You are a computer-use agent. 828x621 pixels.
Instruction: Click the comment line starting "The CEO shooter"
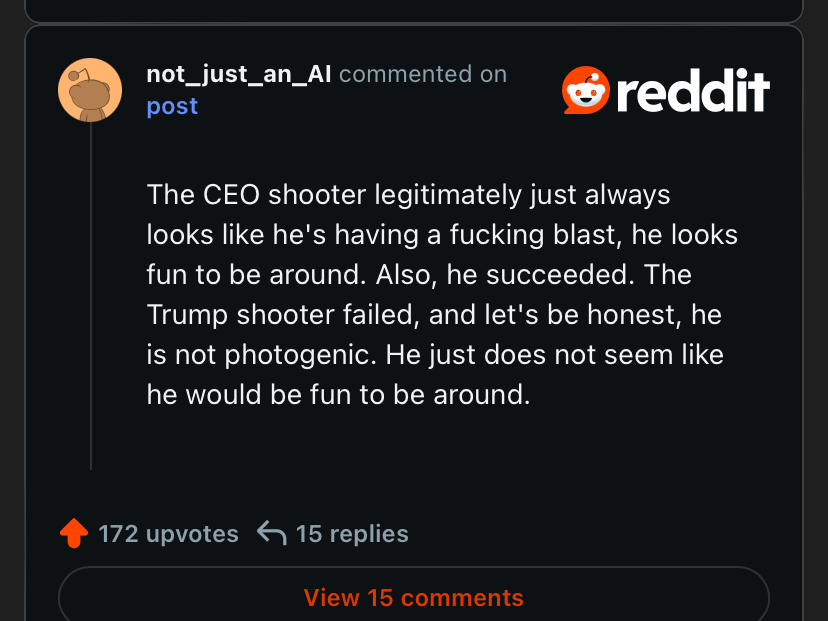click(408, 194)
